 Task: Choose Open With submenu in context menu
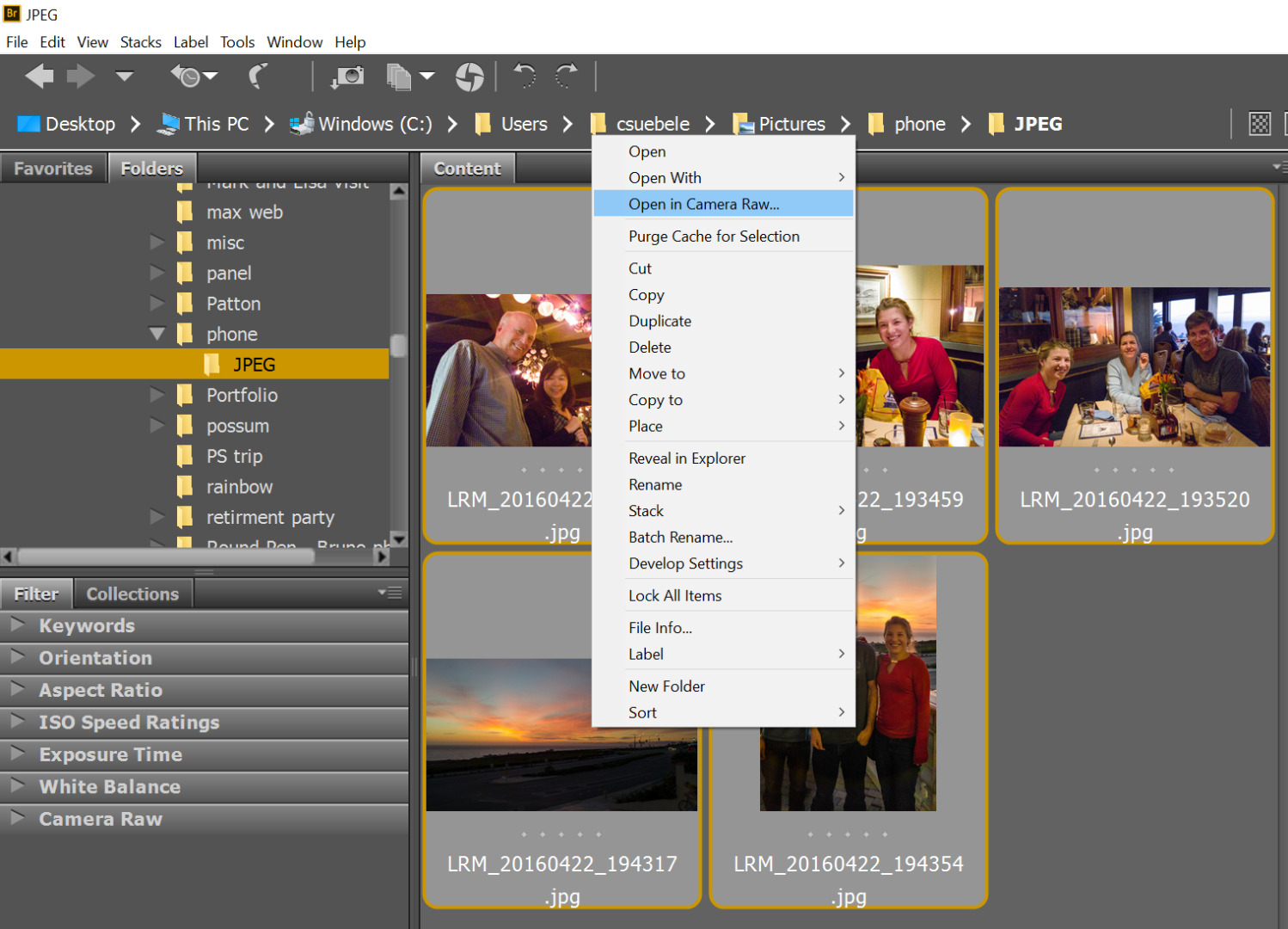(723, 177)
